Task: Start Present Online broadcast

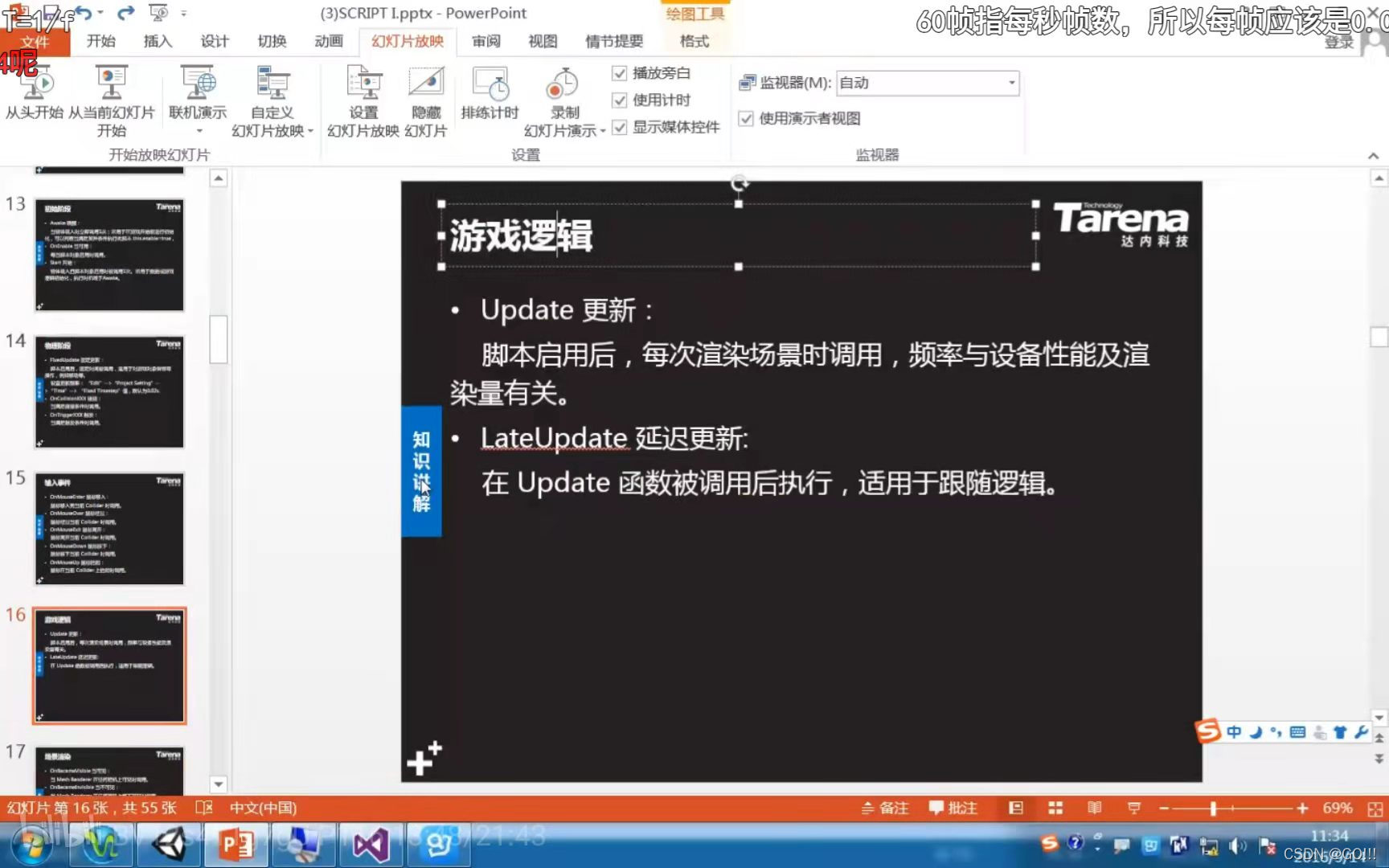Action: pos(197,88)
